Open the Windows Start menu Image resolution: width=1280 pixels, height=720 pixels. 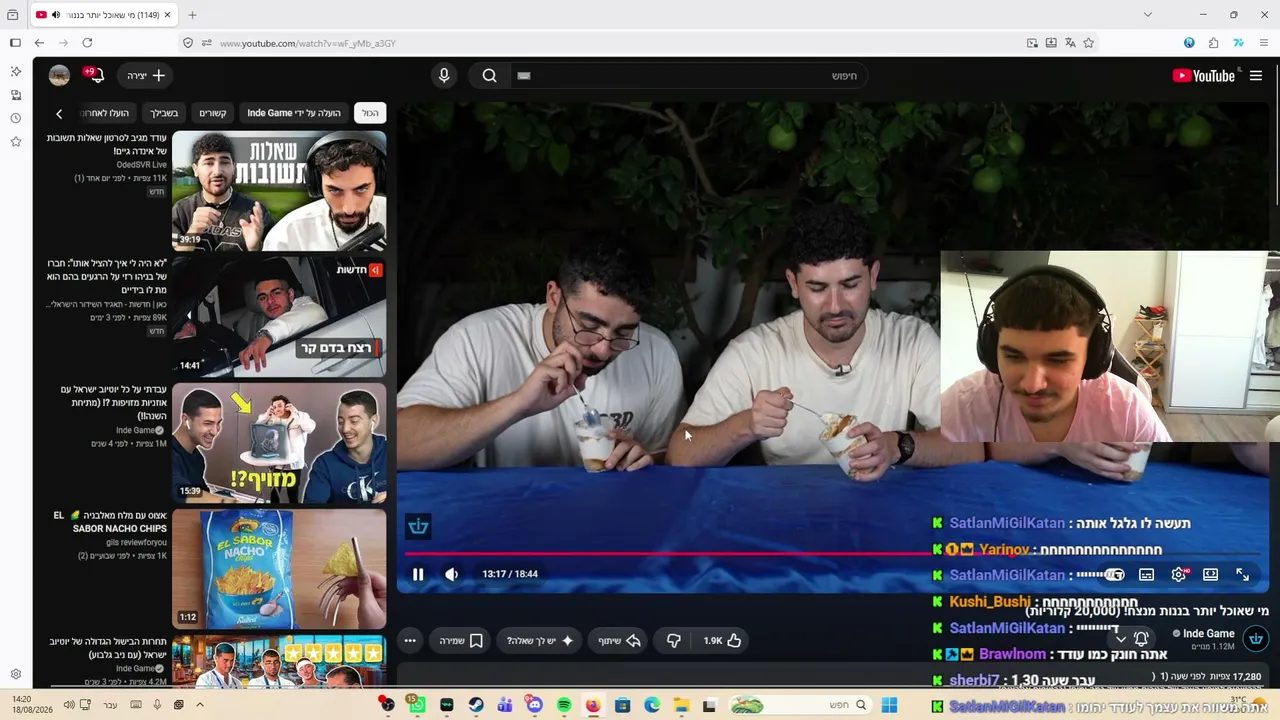pos(889,705)
